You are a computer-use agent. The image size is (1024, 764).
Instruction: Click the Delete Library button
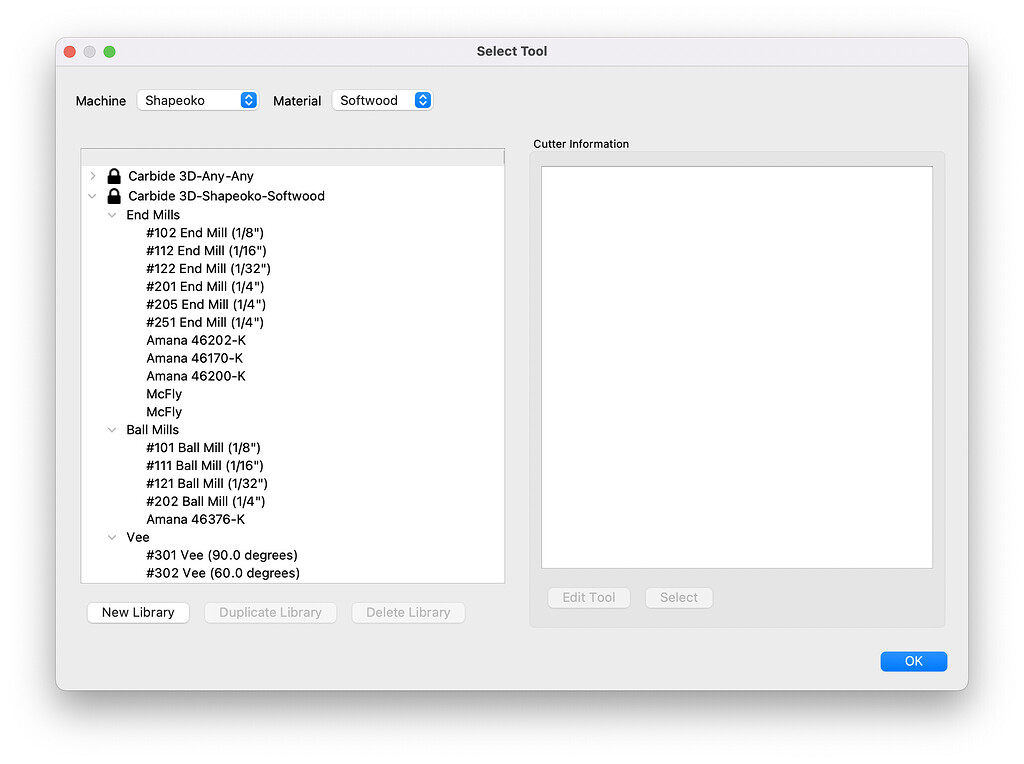pos(408,613)
